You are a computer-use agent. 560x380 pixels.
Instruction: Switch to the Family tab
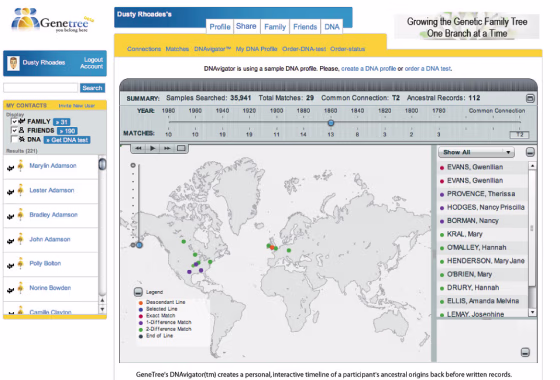point(275,27)
